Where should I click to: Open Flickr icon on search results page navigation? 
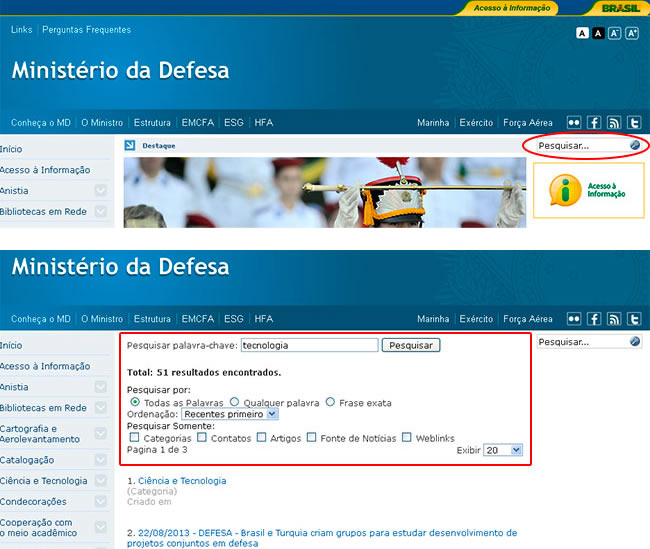[574, 319]
